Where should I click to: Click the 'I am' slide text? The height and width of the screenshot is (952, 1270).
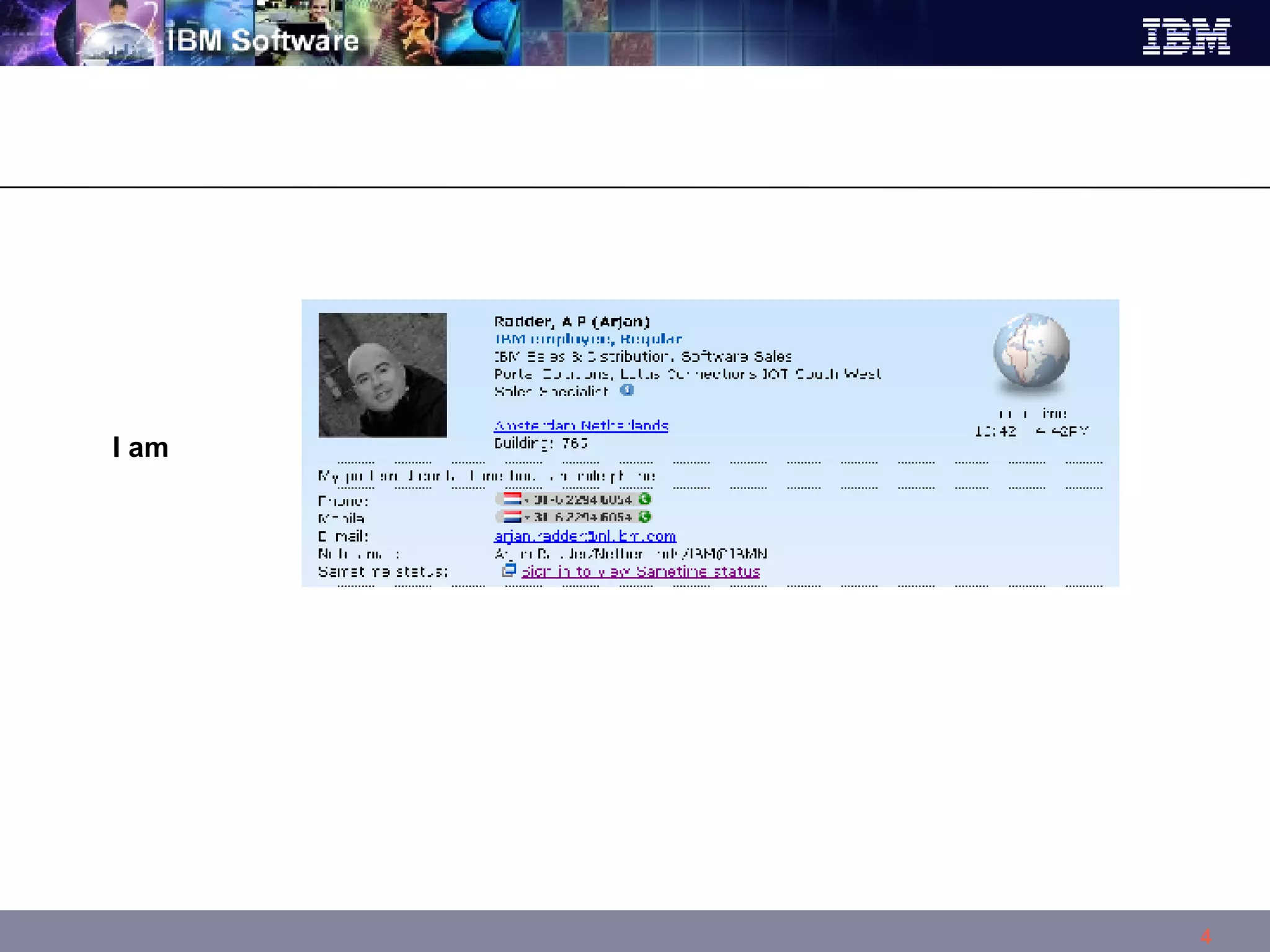coord(141,447)
